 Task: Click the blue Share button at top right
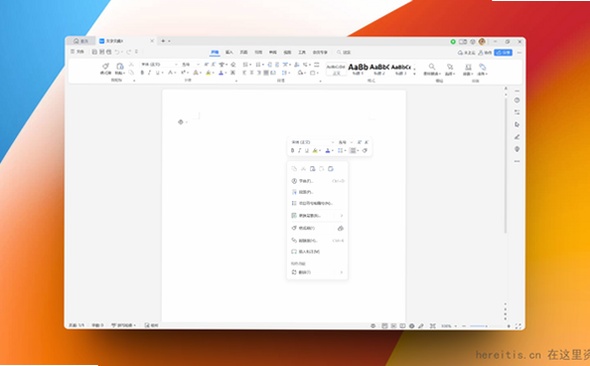point(503,53)
